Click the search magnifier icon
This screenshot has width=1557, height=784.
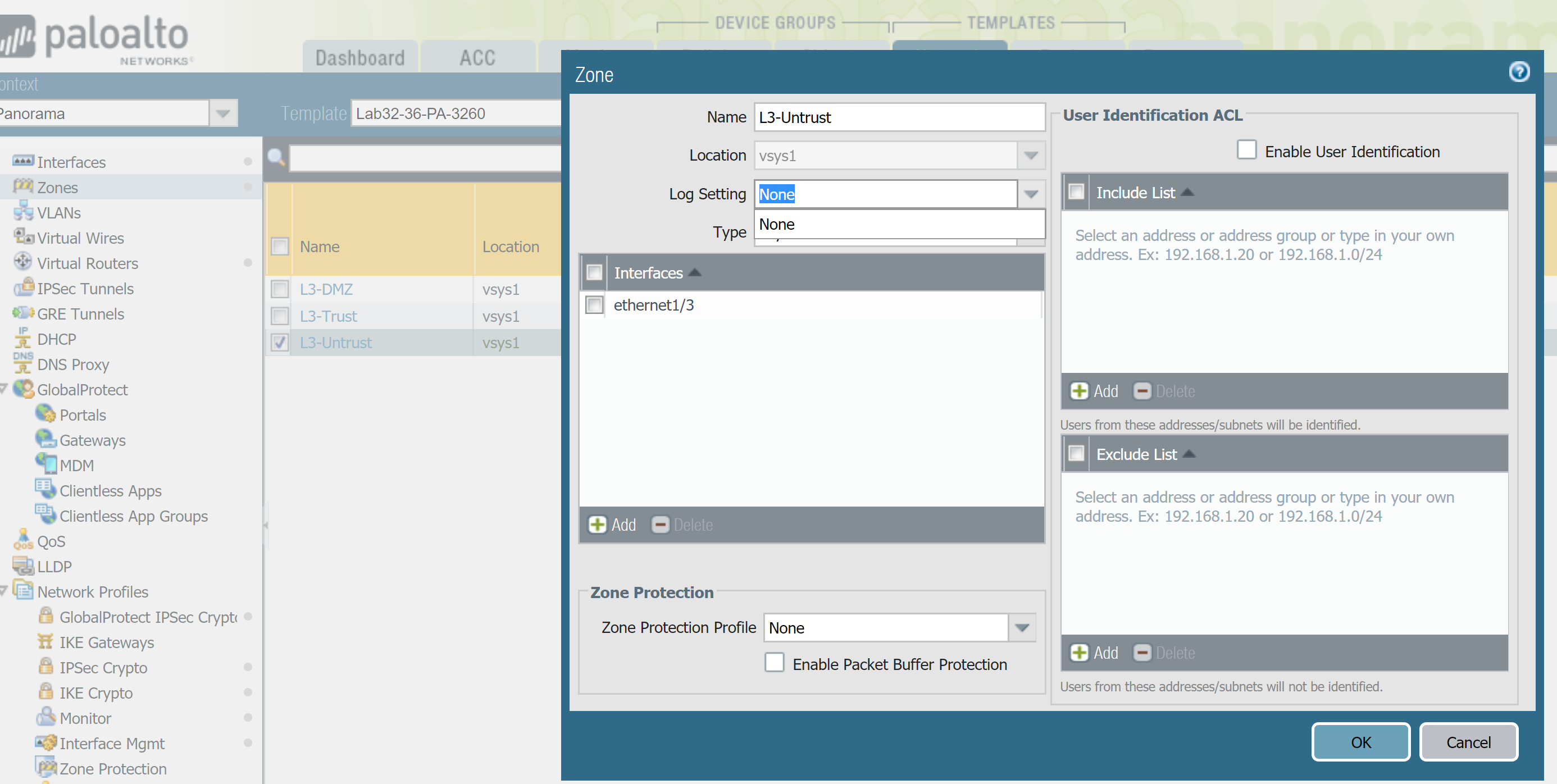tap(276, 157)
